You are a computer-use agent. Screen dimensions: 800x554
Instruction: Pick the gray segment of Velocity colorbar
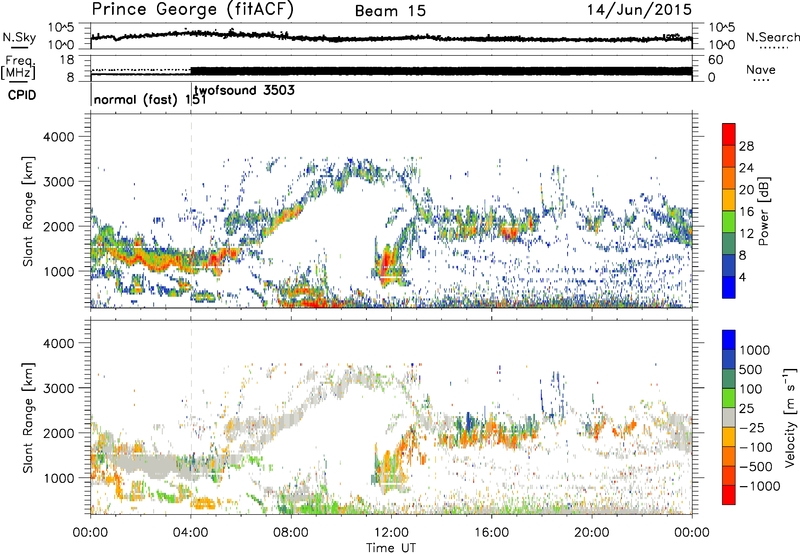(x=729, y=417)
